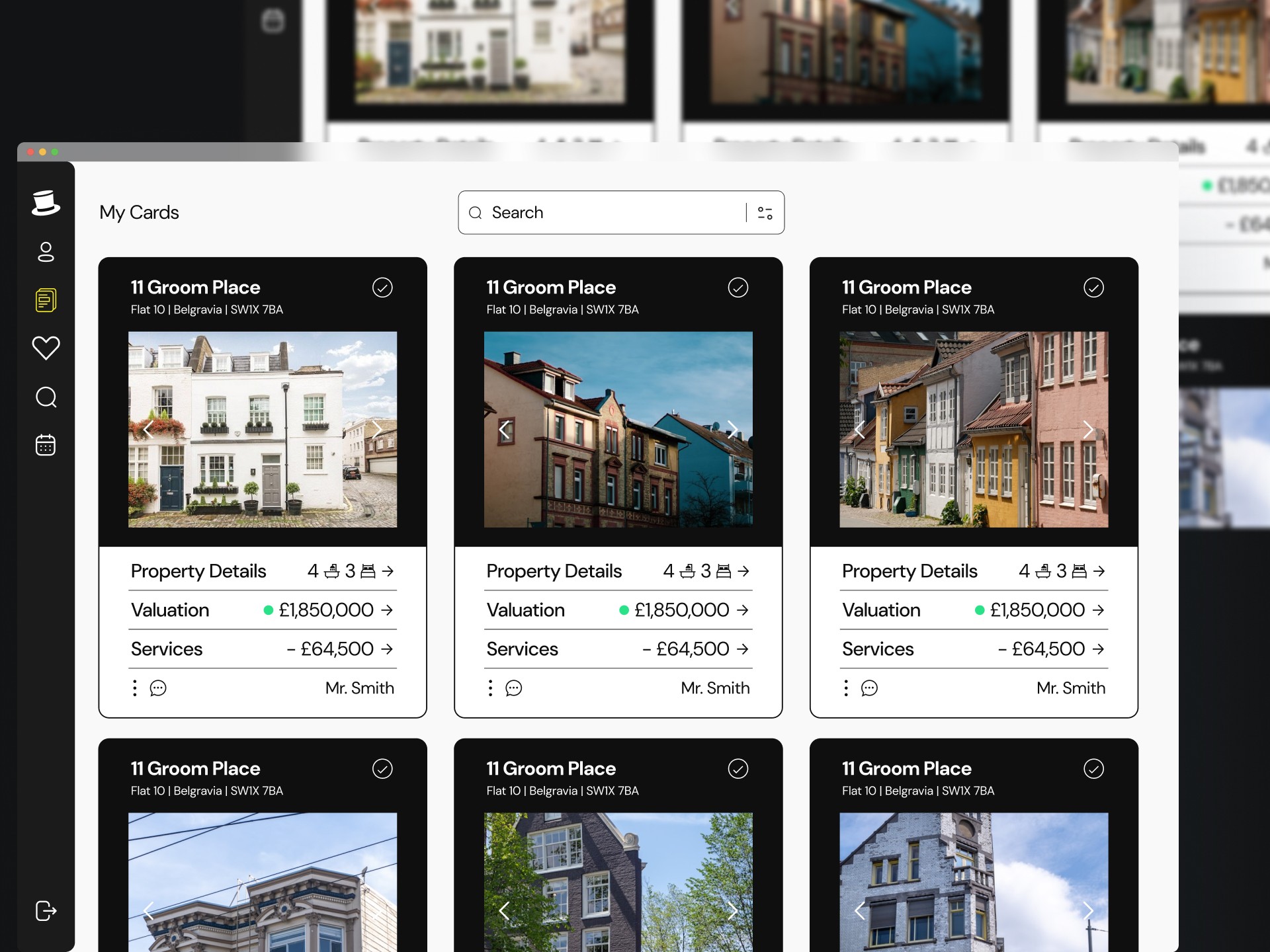
Task: Open the user profile sidebar icon
Action: click(x=46, y=252)
